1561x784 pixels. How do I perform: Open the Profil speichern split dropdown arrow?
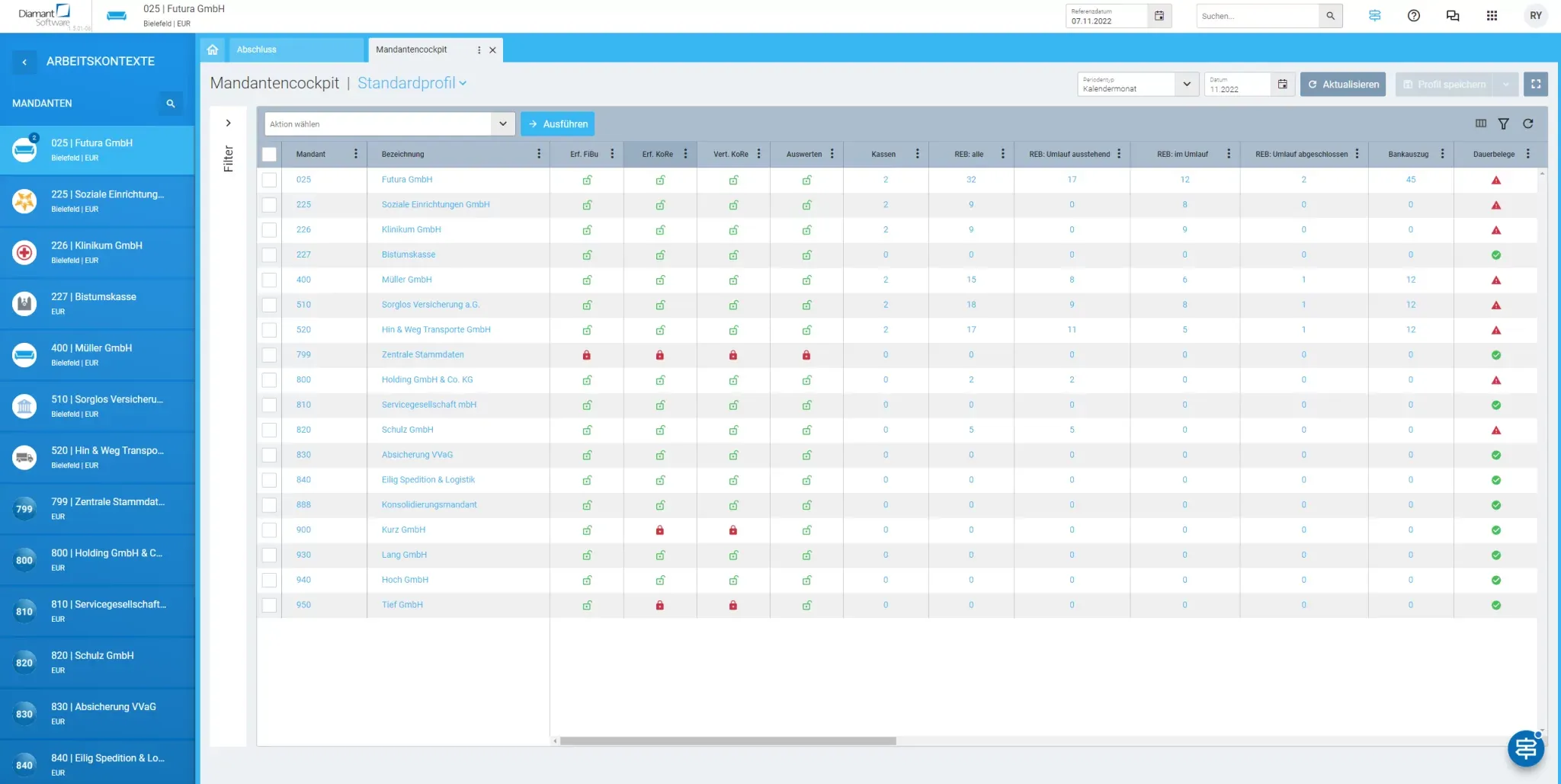coord(1505,85)
